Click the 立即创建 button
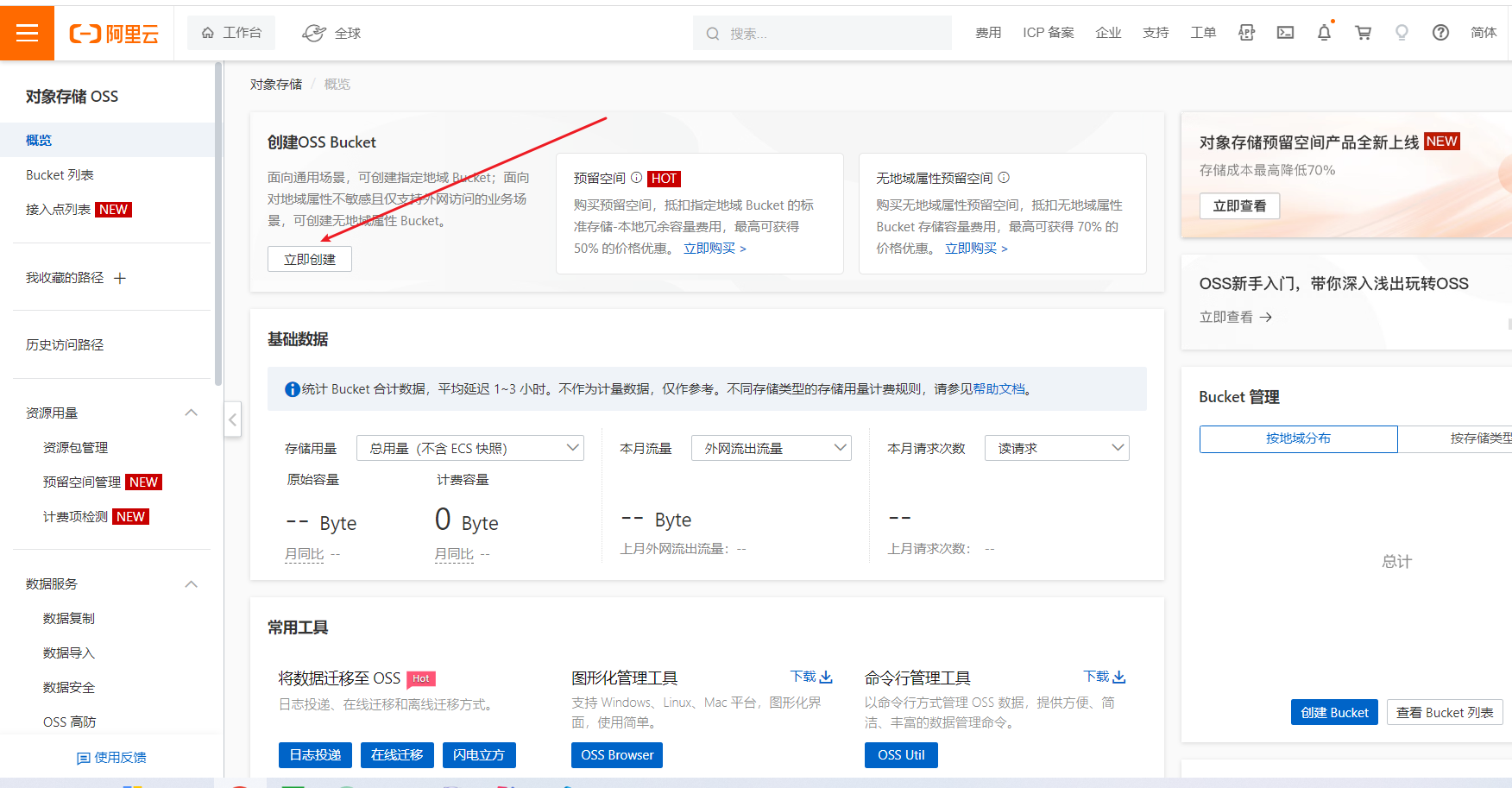This screenshot has width=1512, height=788. (x=310, y=259)
